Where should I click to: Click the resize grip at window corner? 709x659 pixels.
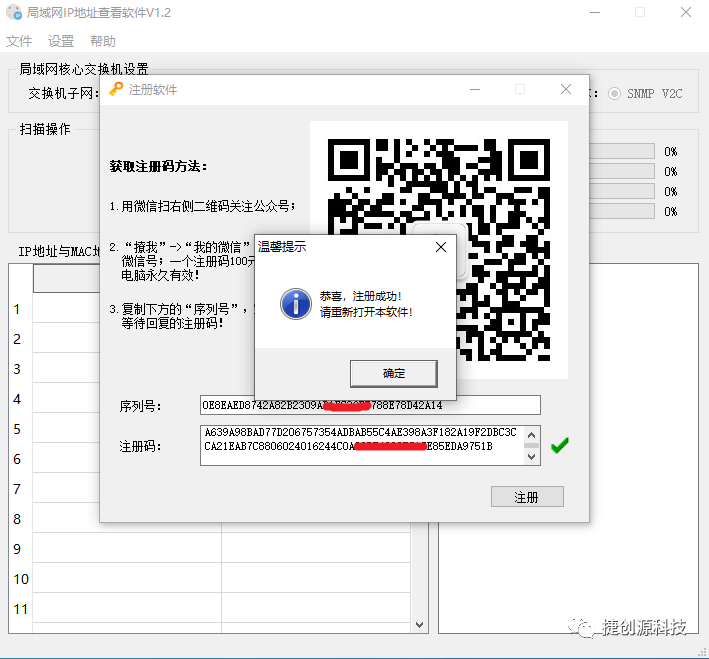tap(702, 652)
